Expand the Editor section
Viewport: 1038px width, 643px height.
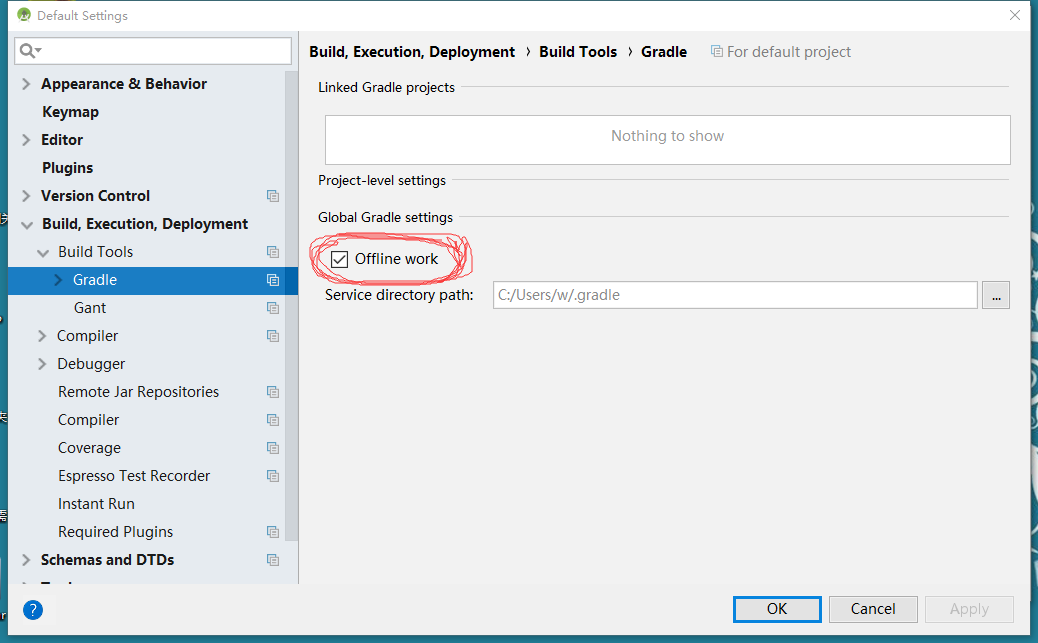coord(26,140)
